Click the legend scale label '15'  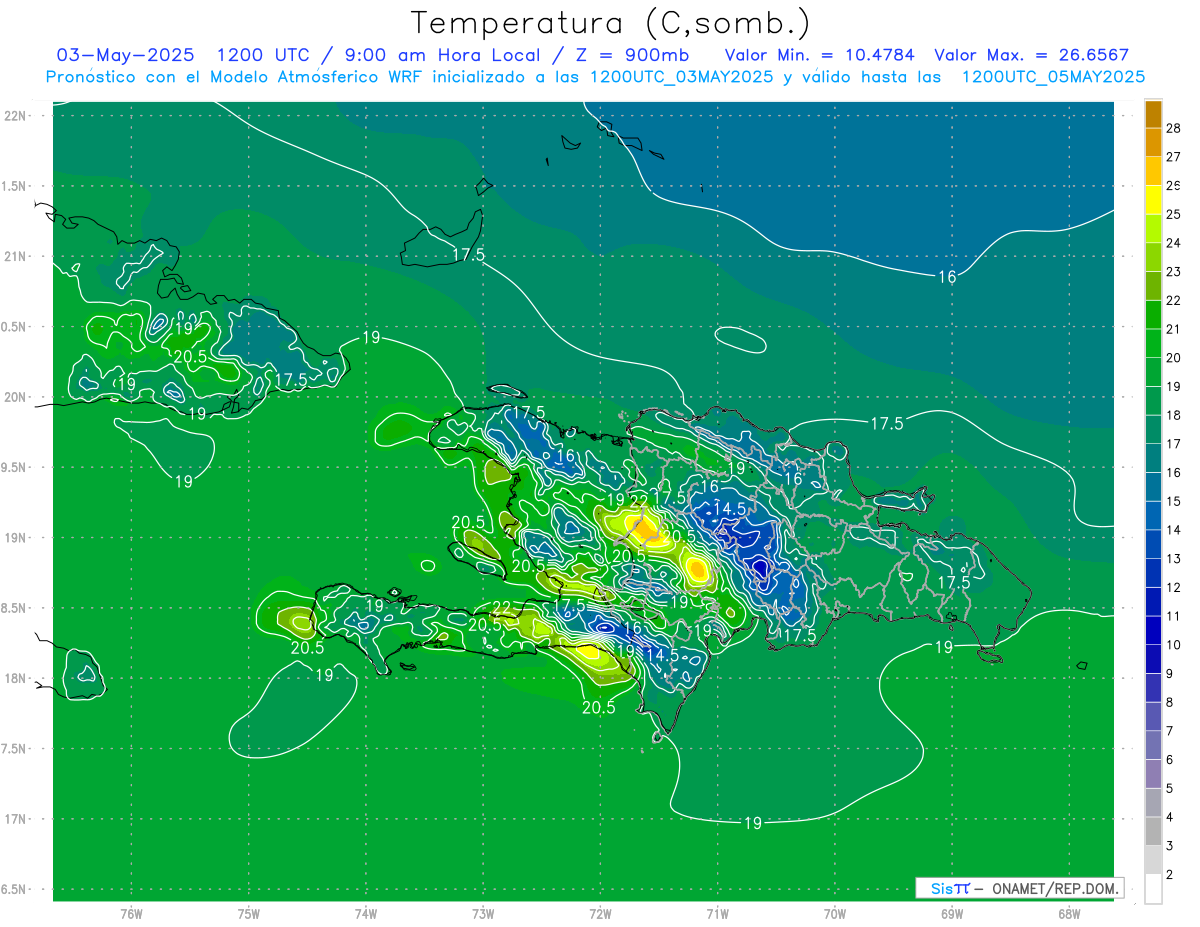[1173, 501]
